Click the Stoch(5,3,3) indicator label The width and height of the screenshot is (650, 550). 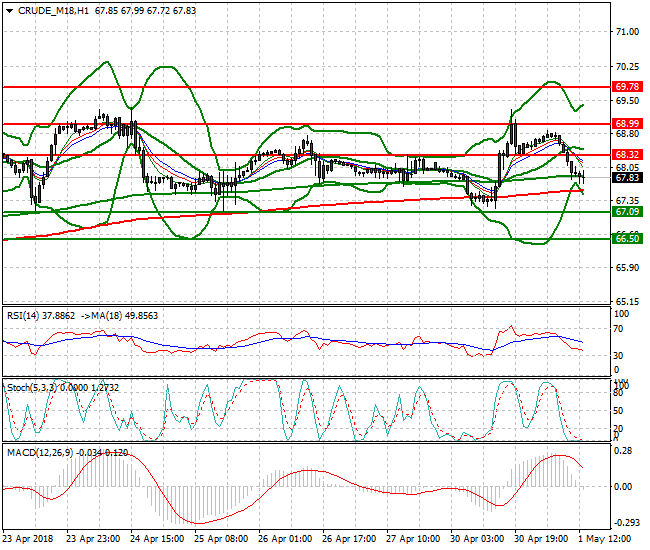click(32, 388)
